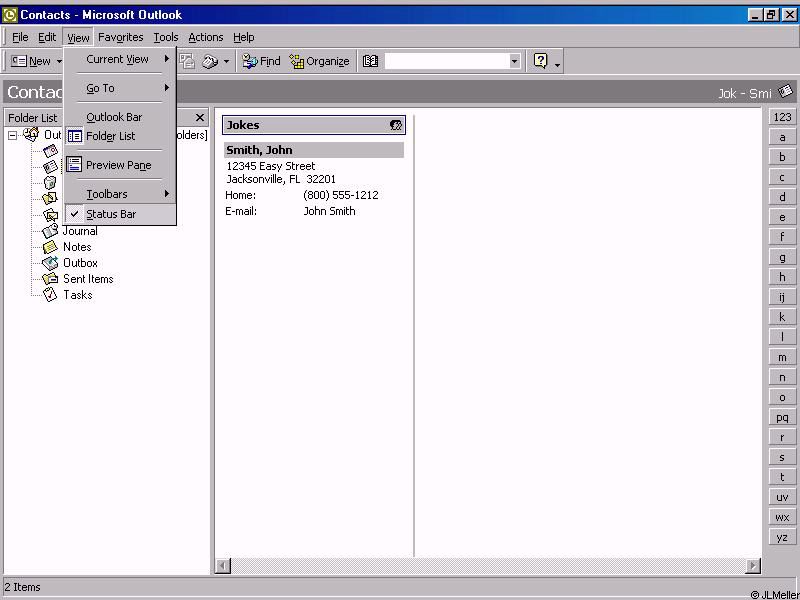
Task: Click inside the Find a Contact box
Action: click(446, 62)
